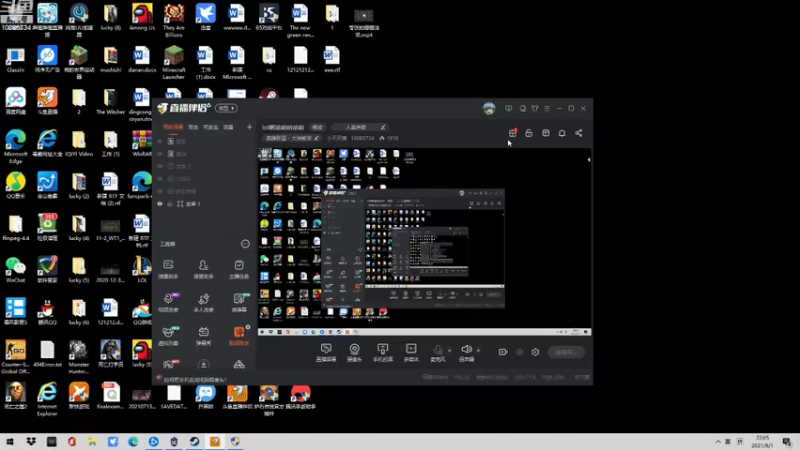Open the notification center in the taskbar
The width and height of the screenshot is (800, 450).
tap(788, 441)
